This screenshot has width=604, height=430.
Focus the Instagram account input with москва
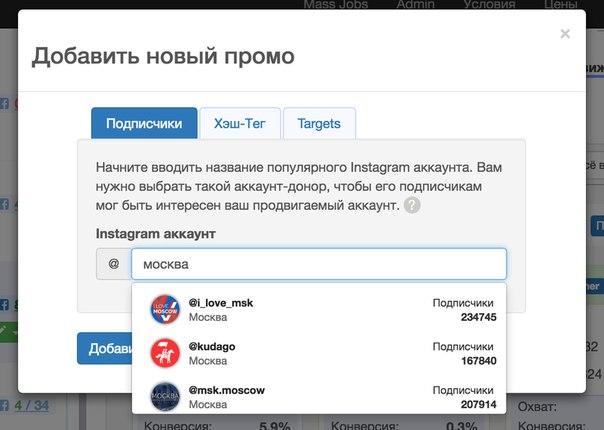[x=319, y=264]
